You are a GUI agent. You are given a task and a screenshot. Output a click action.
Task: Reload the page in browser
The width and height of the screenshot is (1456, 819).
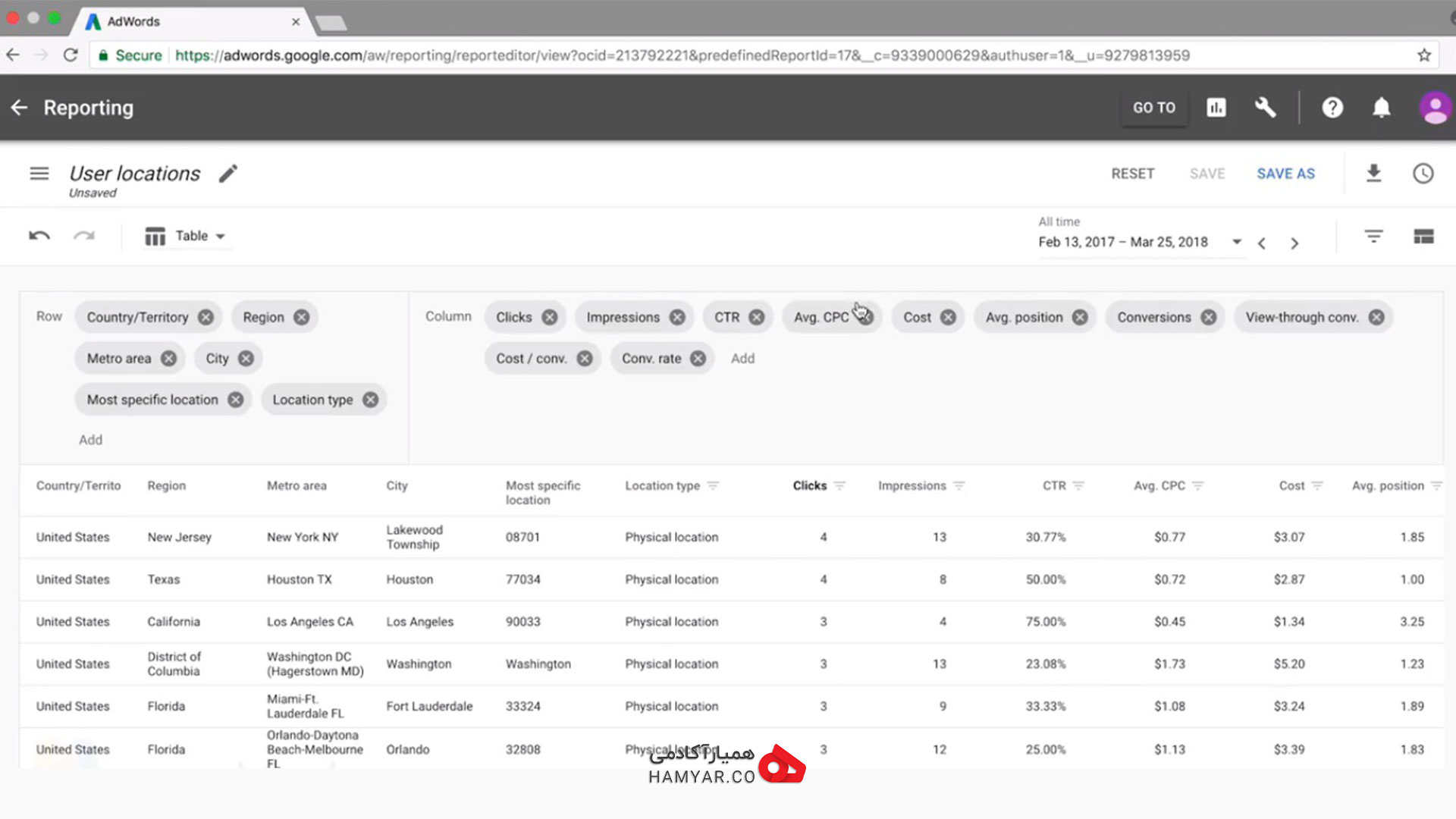(71, 55)
